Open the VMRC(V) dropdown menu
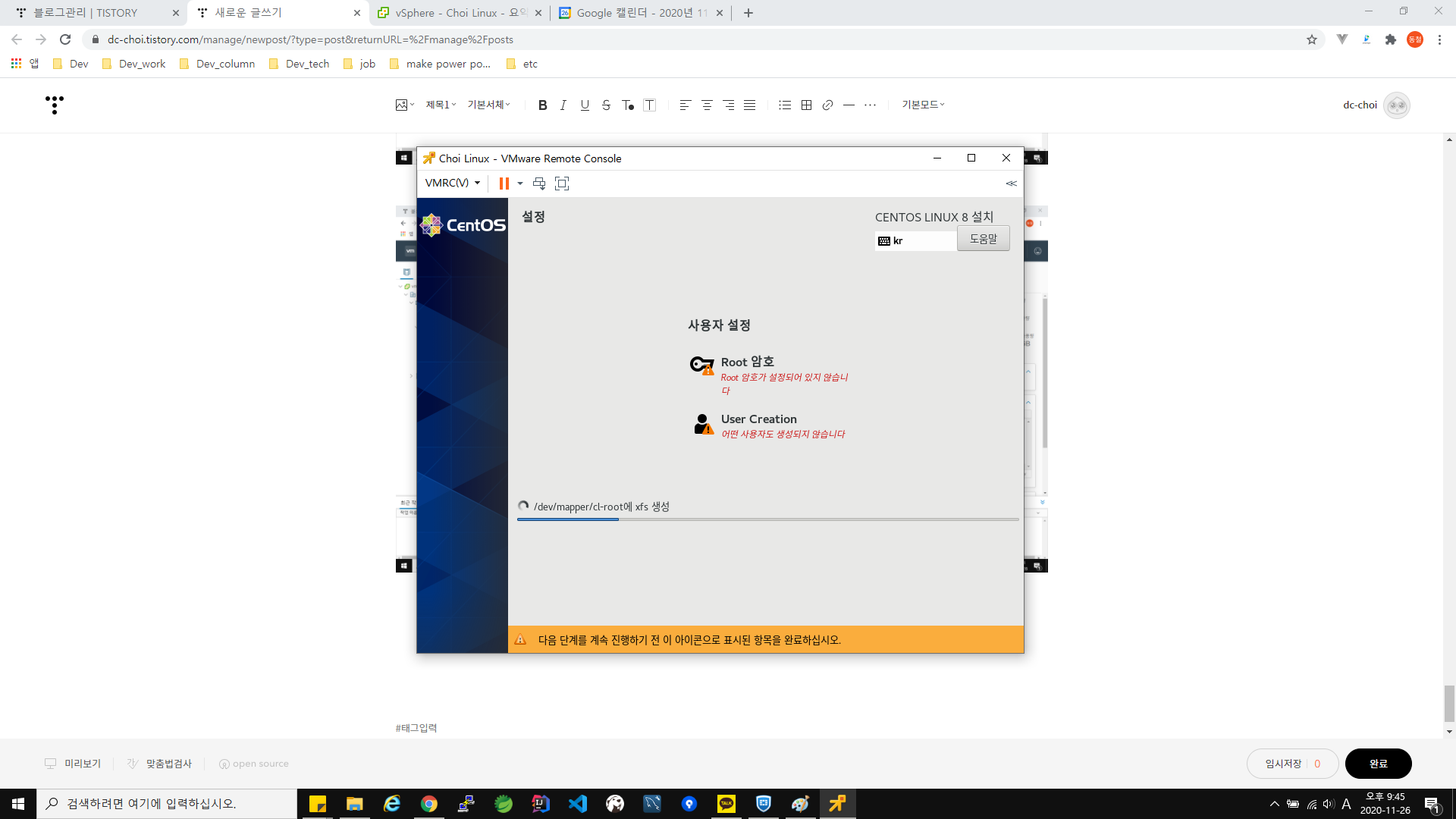The image size is (1456, 819). click(453, 183)
